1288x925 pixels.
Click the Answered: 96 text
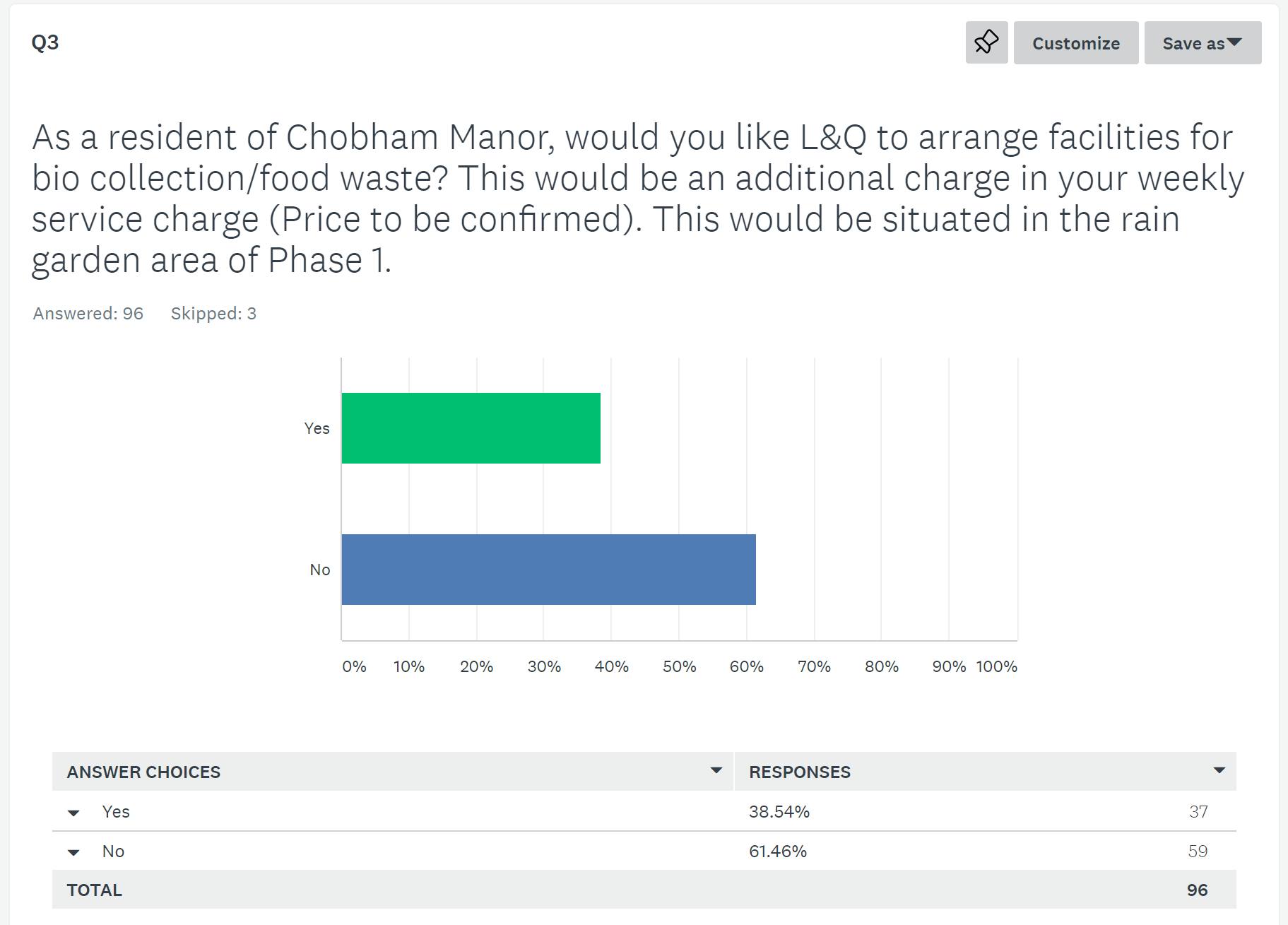(x=88, y=314)
